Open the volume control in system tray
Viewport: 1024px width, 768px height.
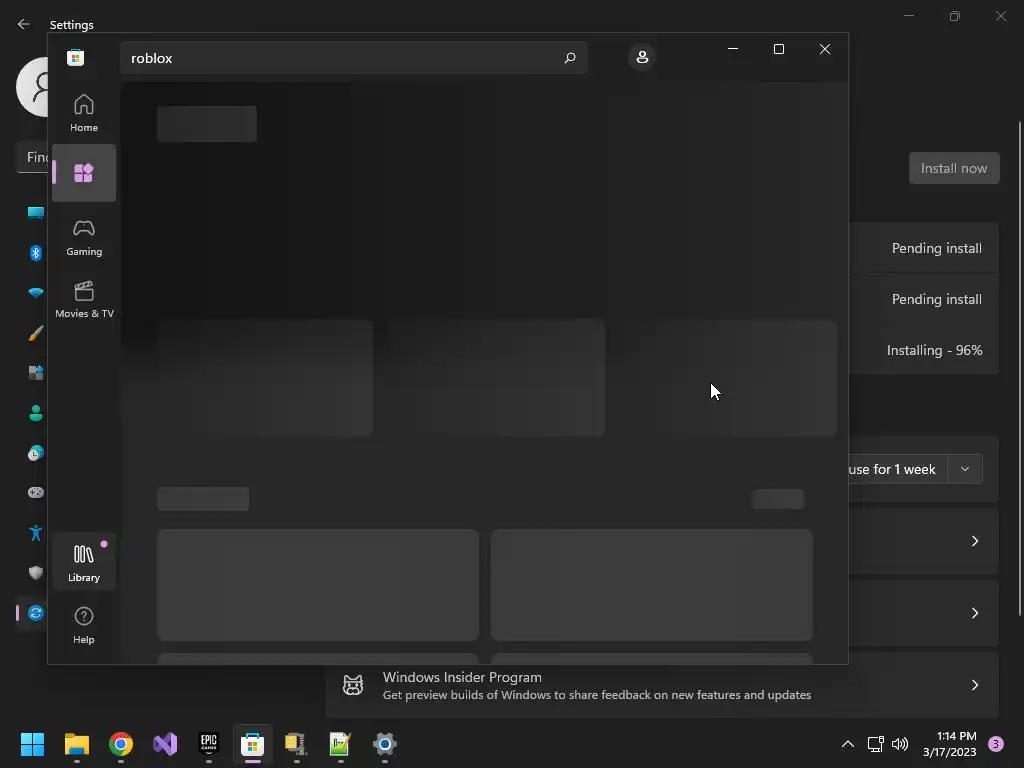point(900,744)
